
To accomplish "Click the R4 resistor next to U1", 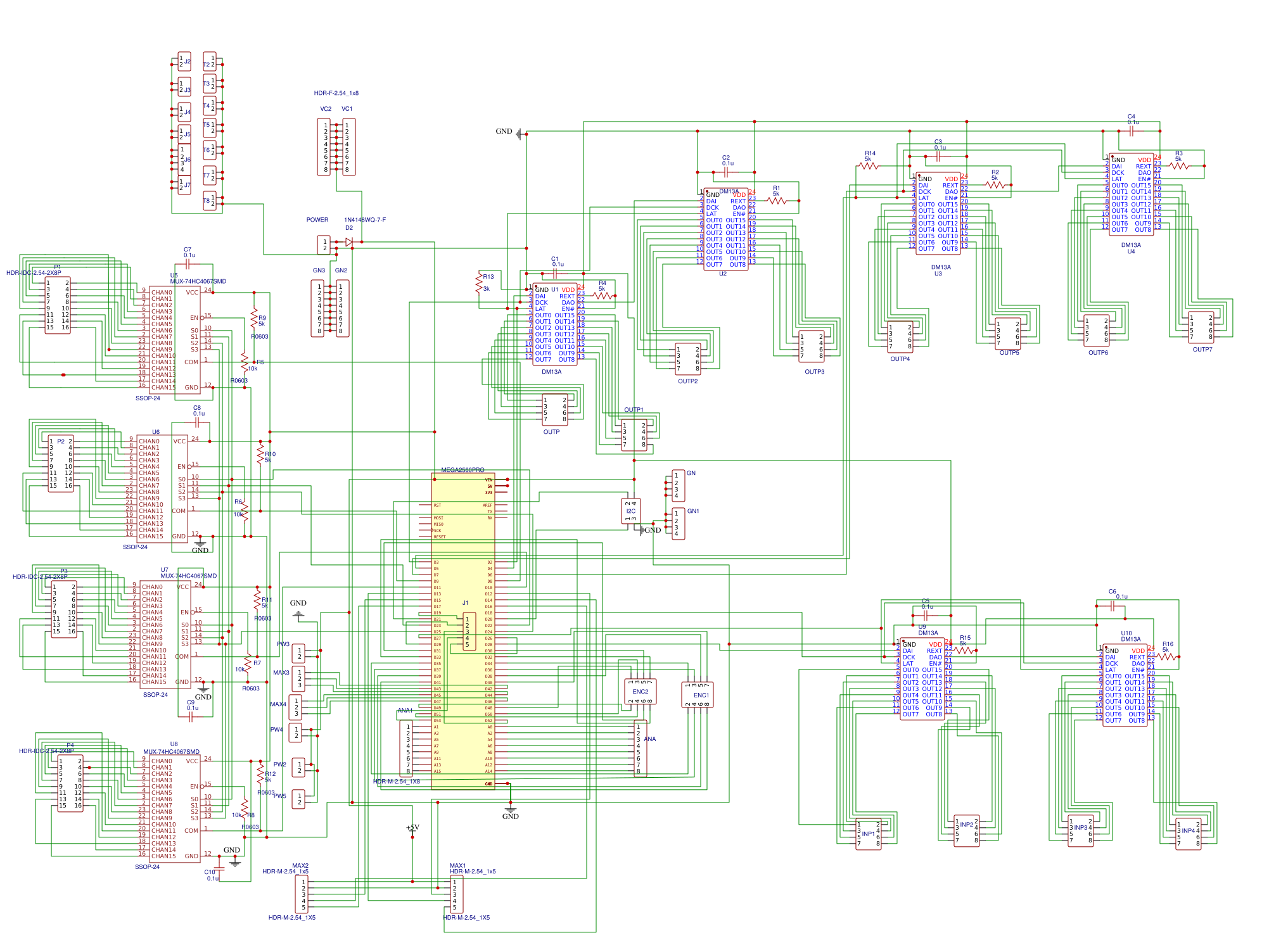I will tap(603, 296).
